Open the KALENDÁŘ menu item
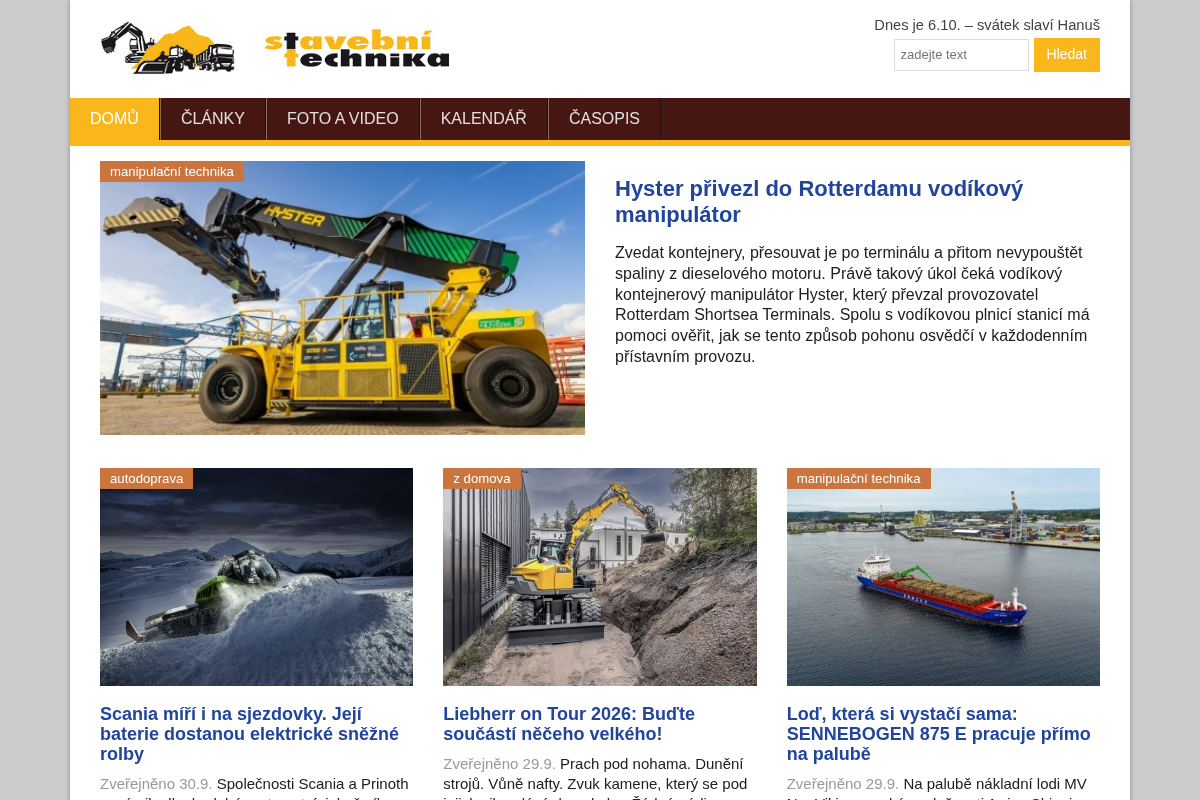Image resolution: width=1200 pixels, height=800 pixels. tap(484, 119)
